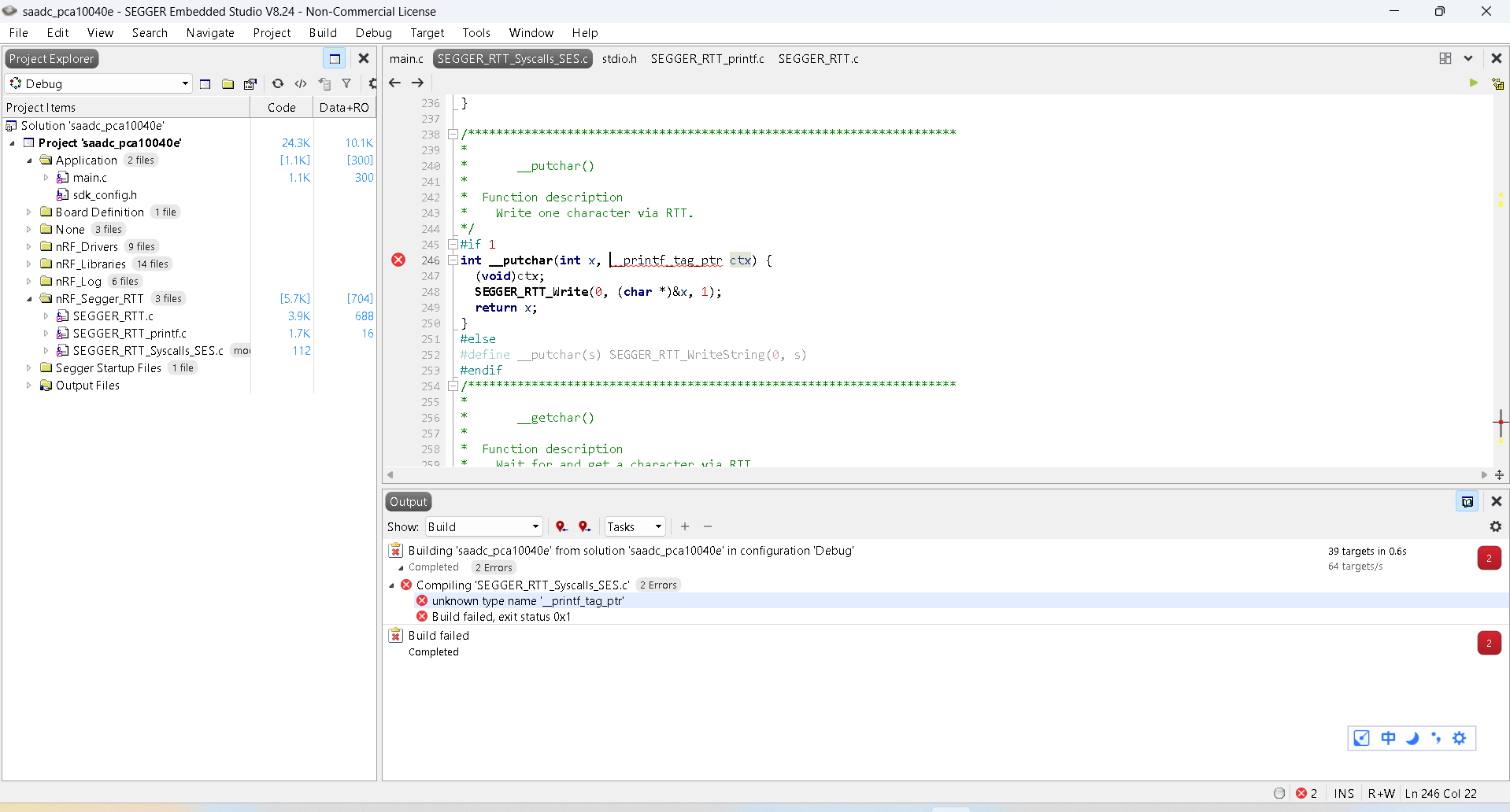Fold the comment block at line 238
Viewport: 1510px width, 812px height.
click(x=453, y=134)
